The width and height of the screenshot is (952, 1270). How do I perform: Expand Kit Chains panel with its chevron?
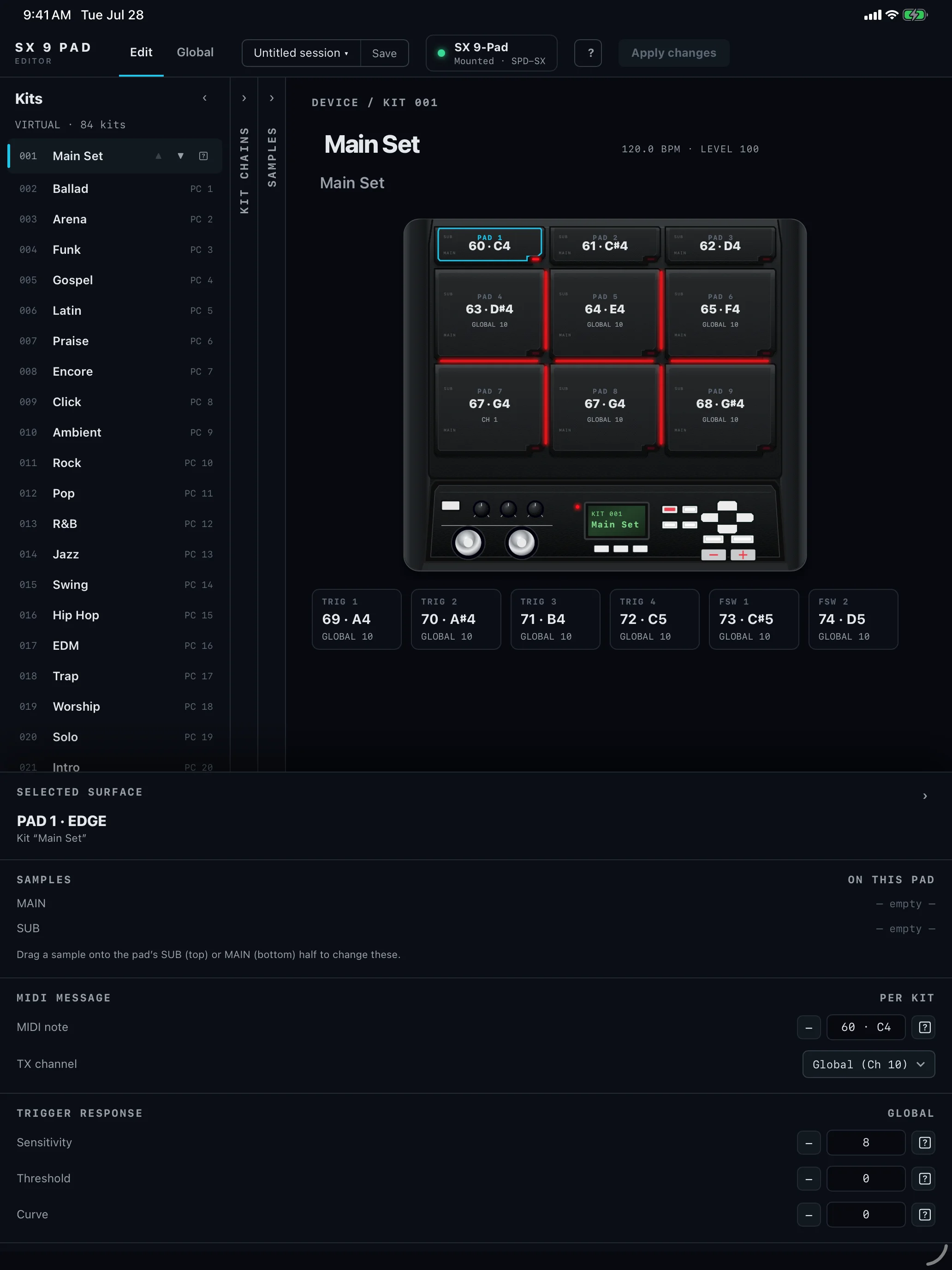pyautogui.click(x=244, y=98)
